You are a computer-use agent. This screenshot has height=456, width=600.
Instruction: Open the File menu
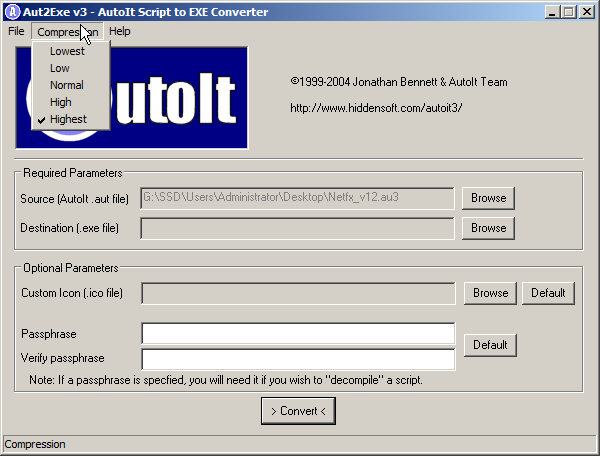(16, 31)
